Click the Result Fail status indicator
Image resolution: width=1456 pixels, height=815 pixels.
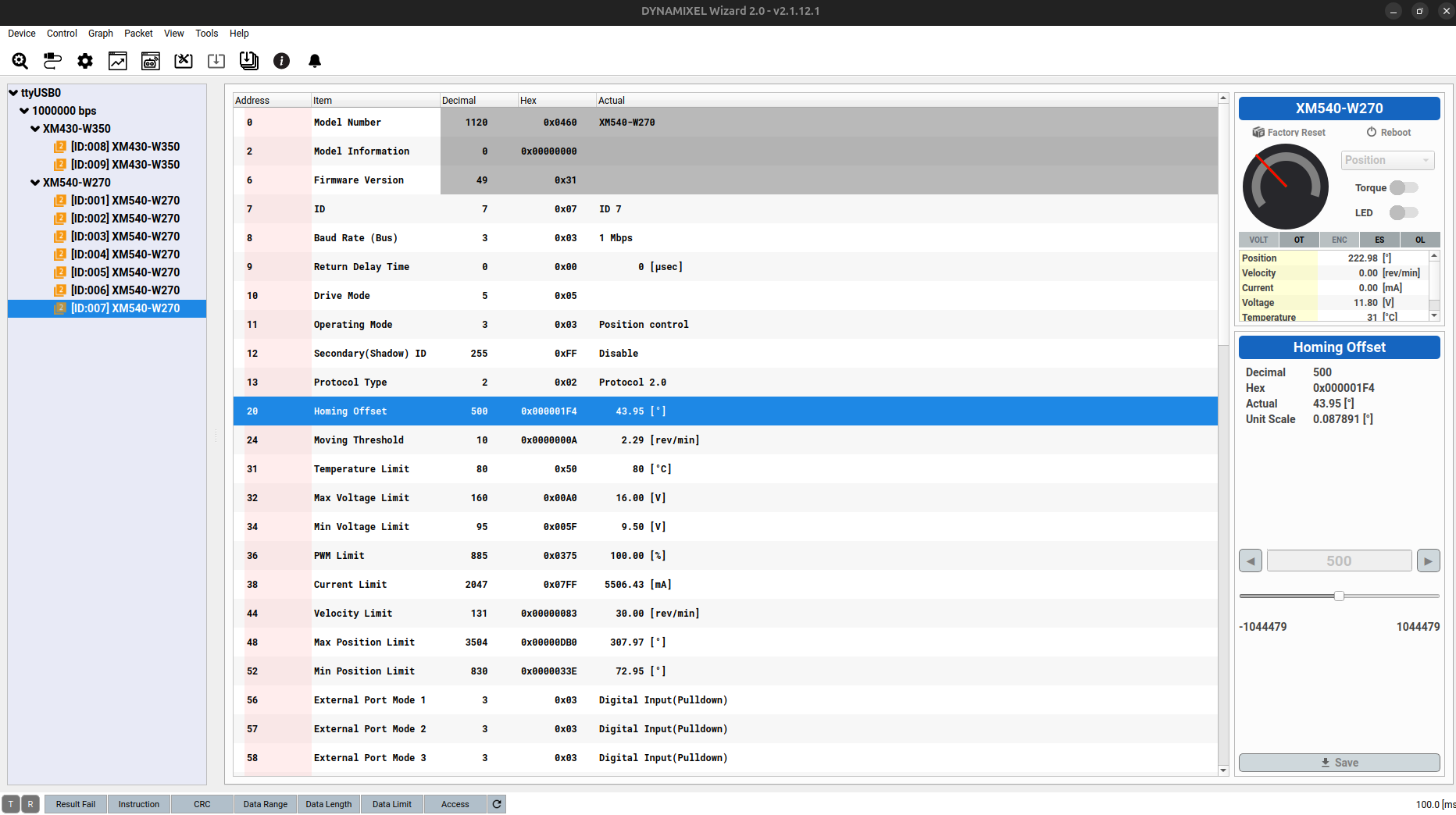point(76,804)
